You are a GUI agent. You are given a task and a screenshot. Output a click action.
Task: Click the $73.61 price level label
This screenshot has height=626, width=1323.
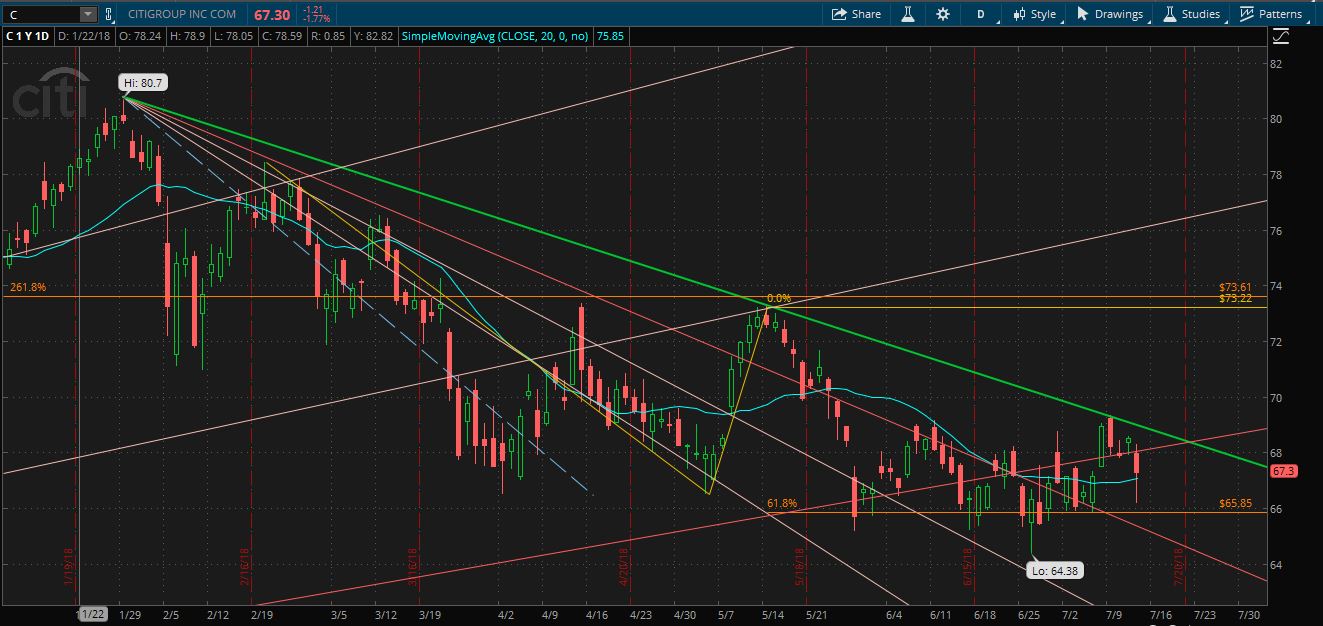(1235, 286)
